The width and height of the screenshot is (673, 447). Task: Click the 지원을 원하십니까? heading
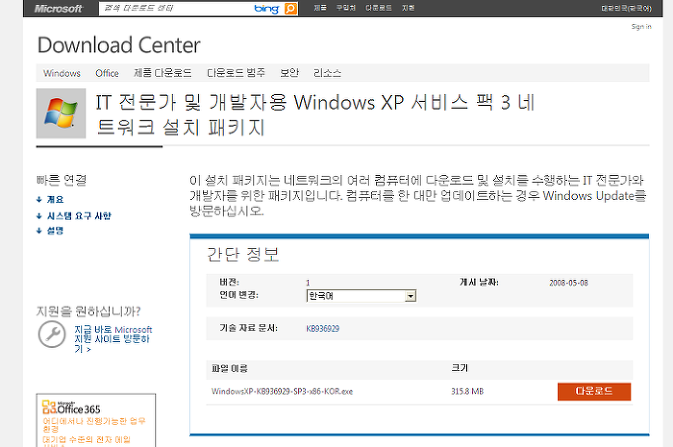[x=88, y=311]
